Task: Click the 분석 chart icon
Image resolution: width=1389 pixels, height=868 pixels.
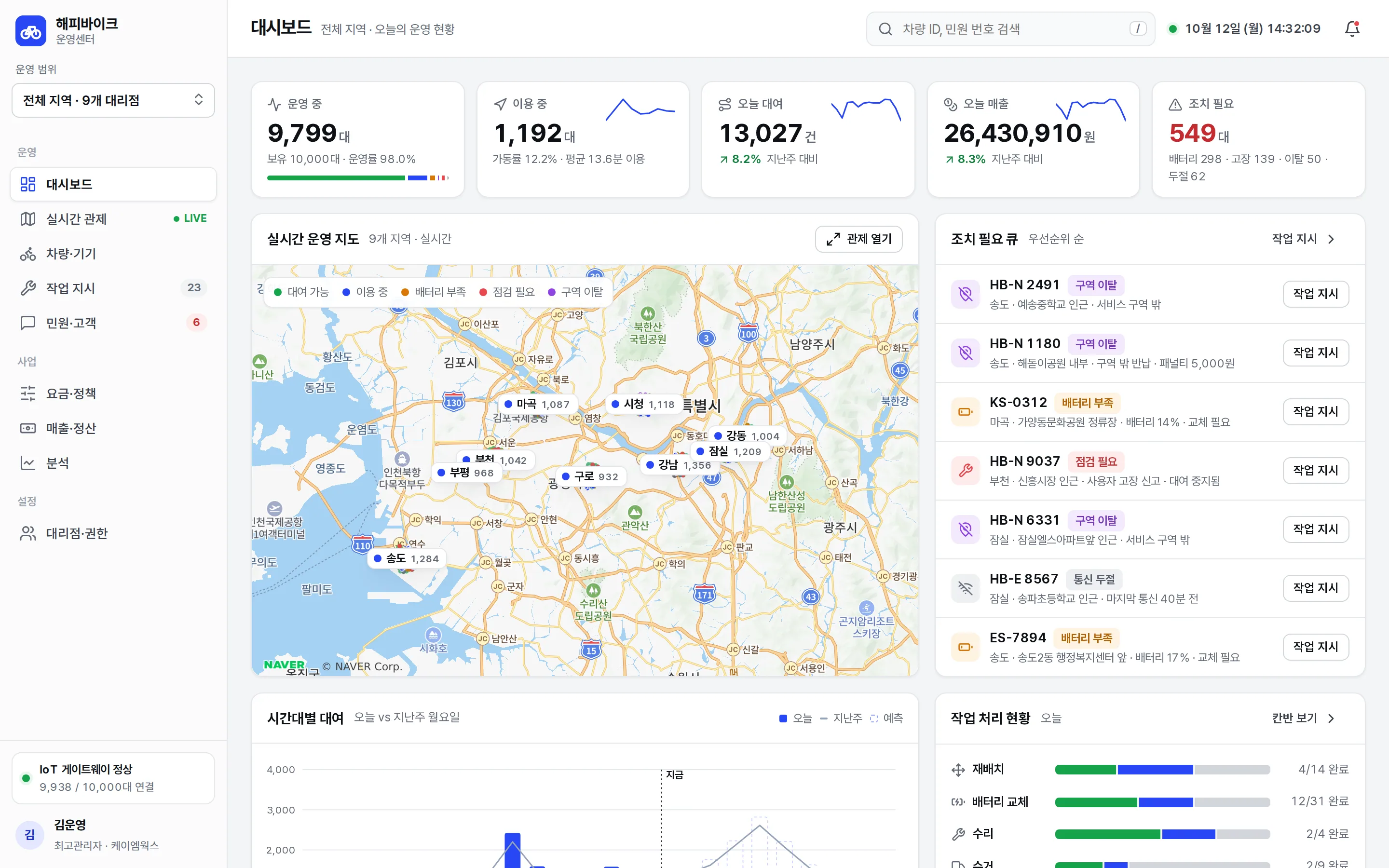Action: 27,463
